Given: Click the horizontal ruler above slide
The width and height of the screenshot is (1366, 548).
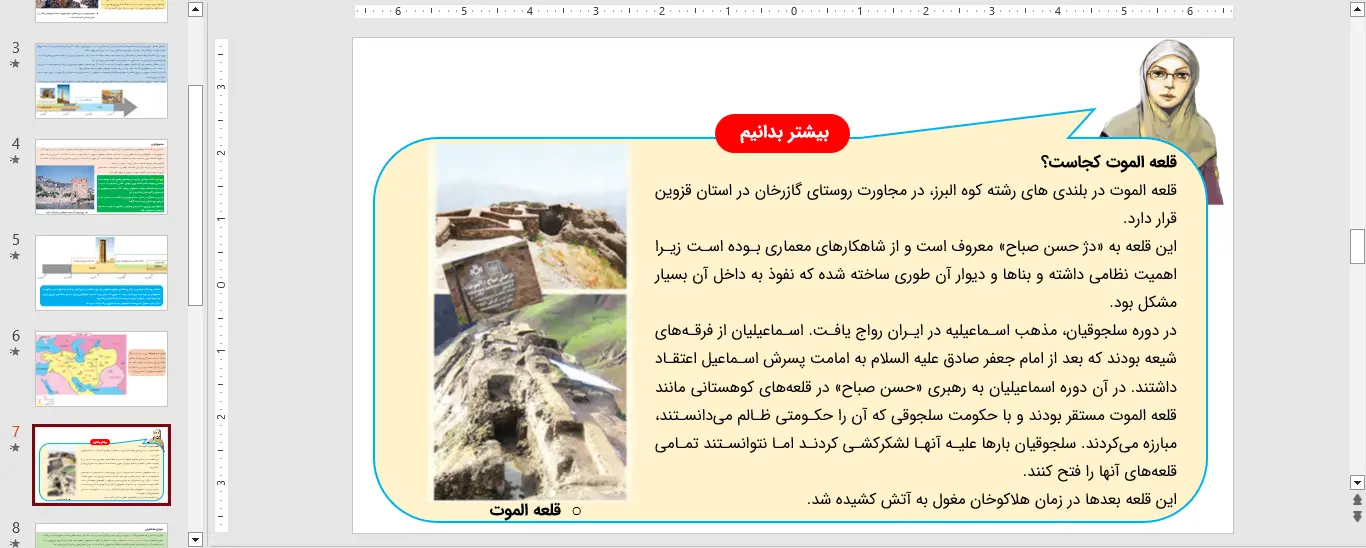Looking at the screenshot, I should coord(793,12).
